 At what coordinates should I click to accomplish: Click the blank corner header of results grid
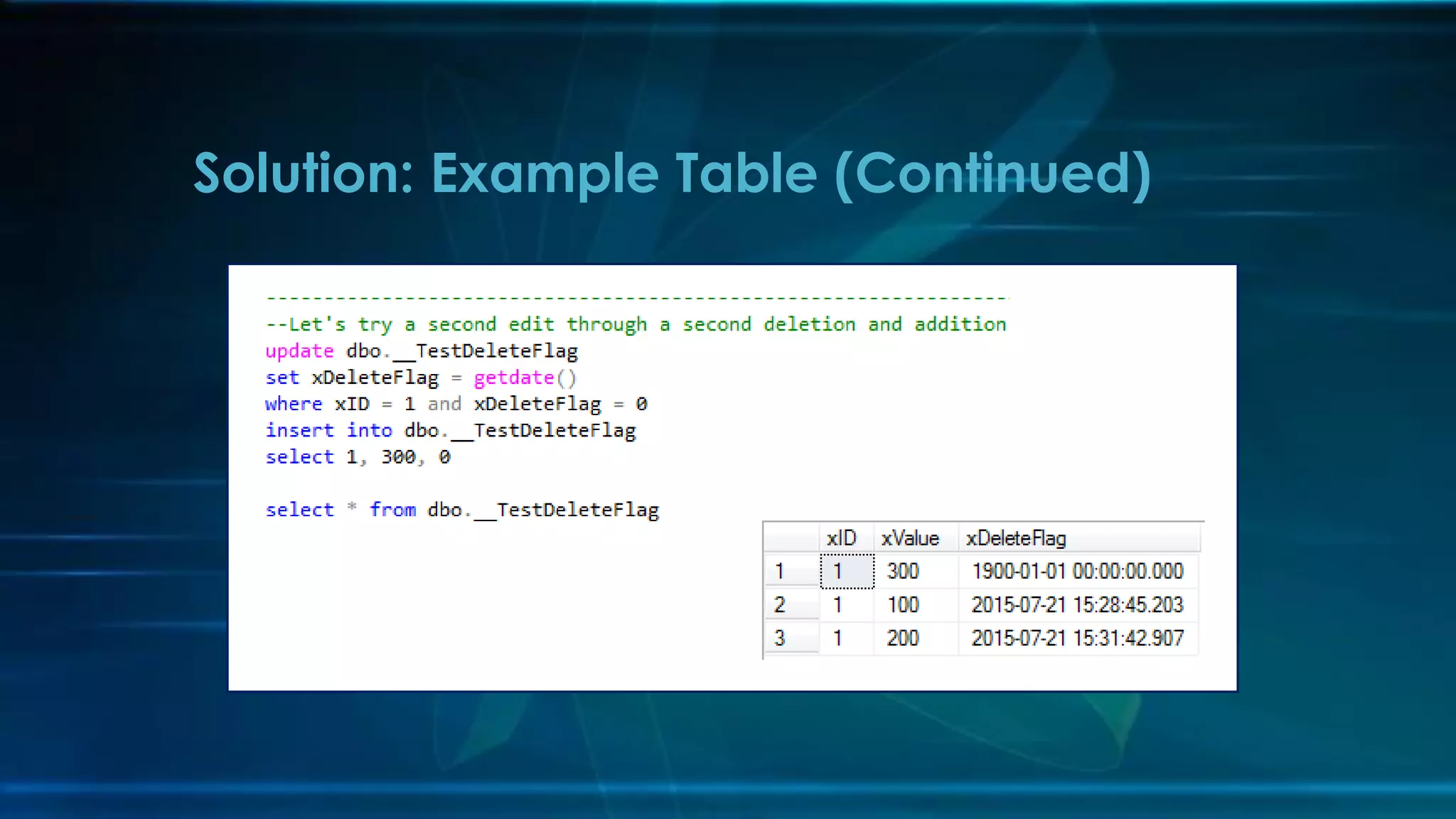[791, 538]
